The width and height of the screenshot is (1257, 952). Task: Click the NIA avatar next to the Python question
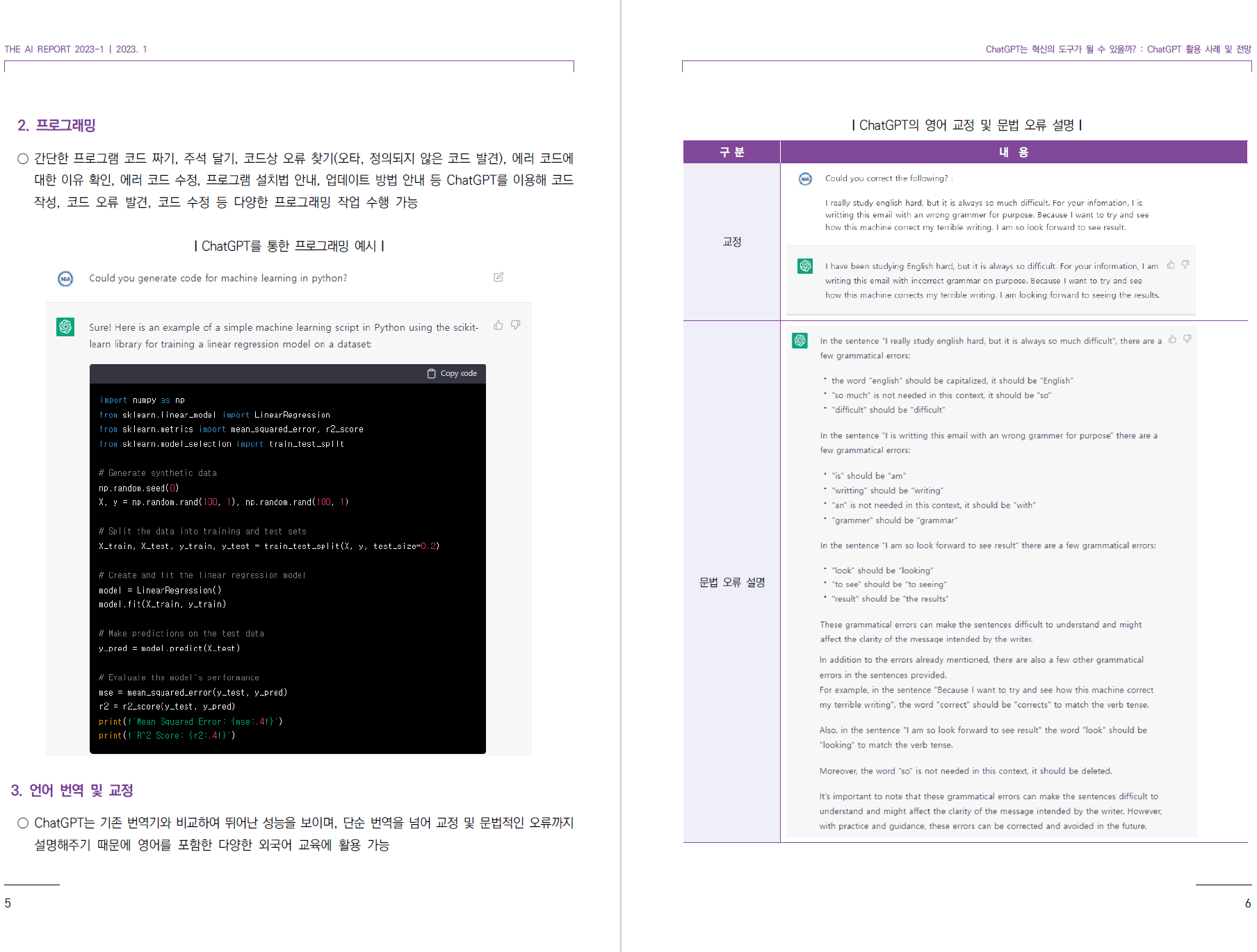tap(65, 279)
